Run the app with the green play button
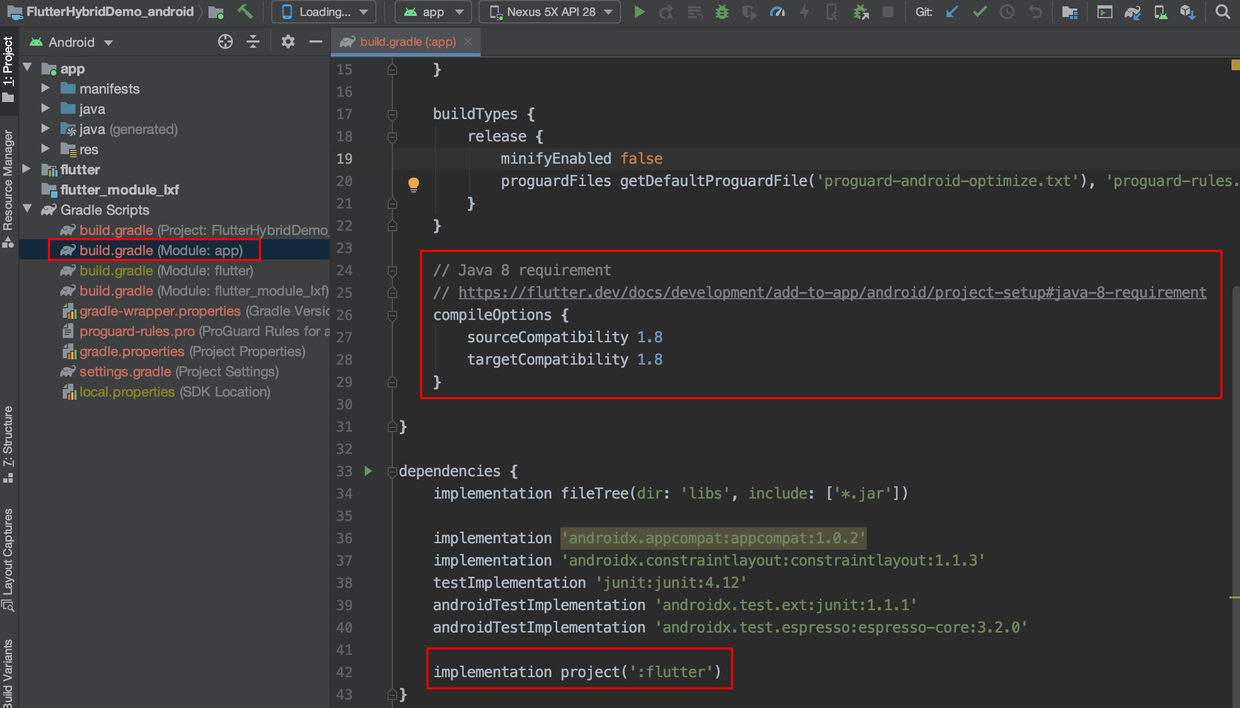This screenshot has height=708, width=1240. coord(640,12)
